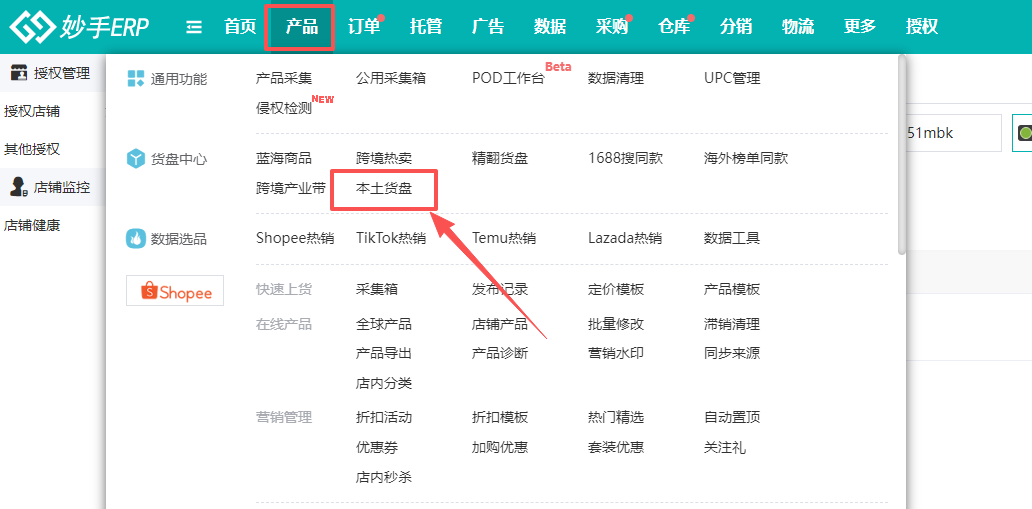Open the 采购 top menu
Viewport: 1032px width, 509px height.
tap(612, 27)
